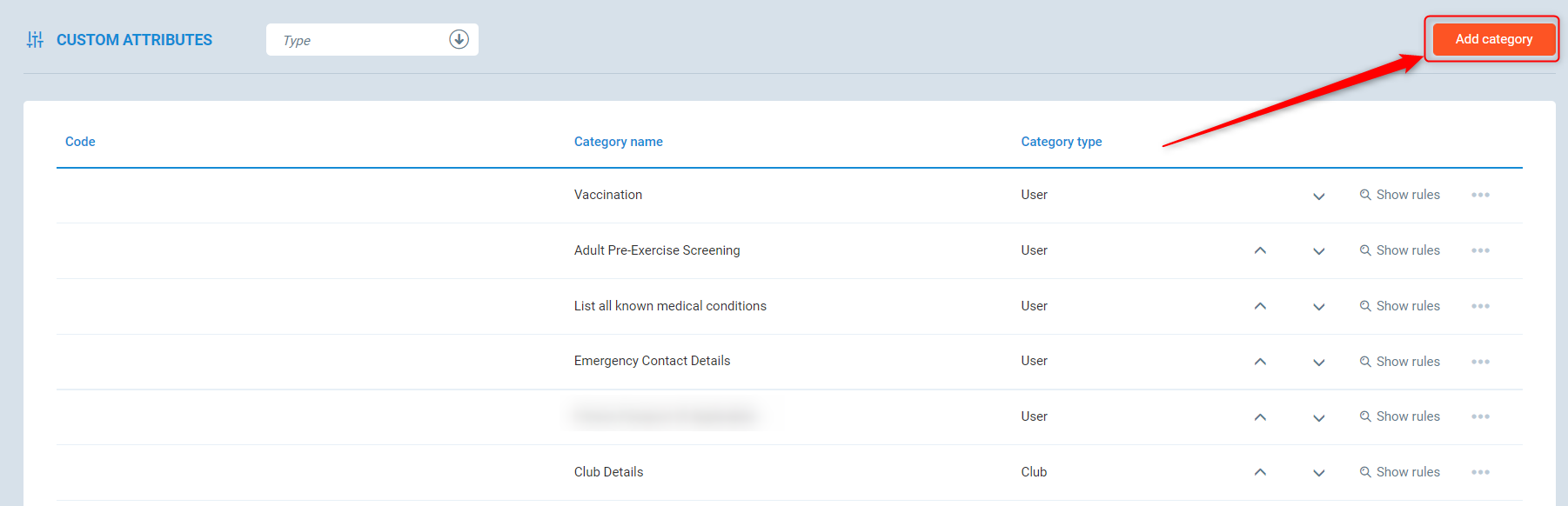Click the Add category button
Viewport: 1568px width, 506px height.
click(x=1493, y=39)
